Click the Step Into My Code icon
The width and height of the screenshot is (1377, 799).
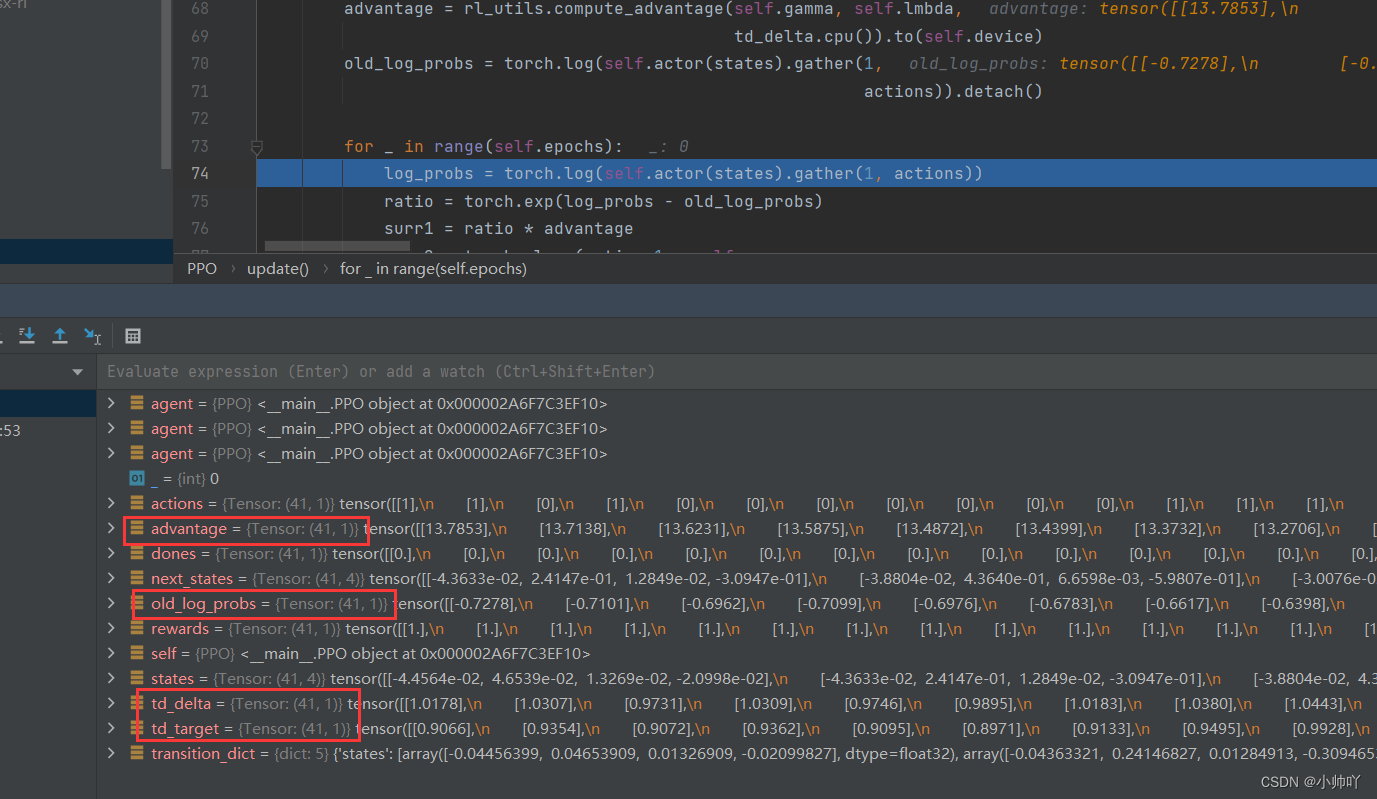27,335
